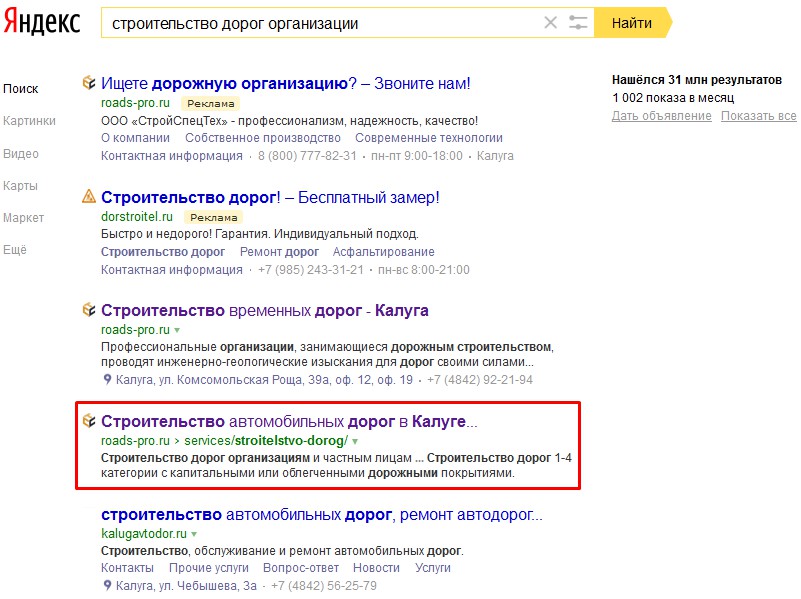Open the 'Строительство временных дорог - Калуга' result
Screen dimensions: 801x599
coord(265,310)
